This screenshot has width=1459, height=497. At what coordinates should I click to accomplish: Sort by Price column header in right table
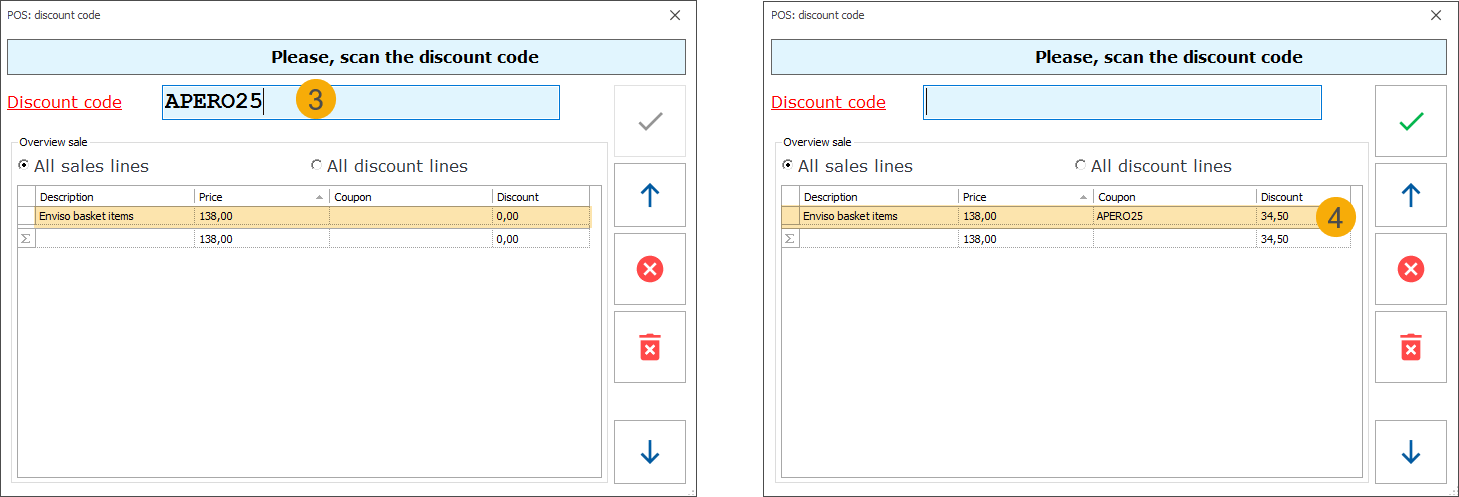pyautogui.click(x=1024, y=197)
